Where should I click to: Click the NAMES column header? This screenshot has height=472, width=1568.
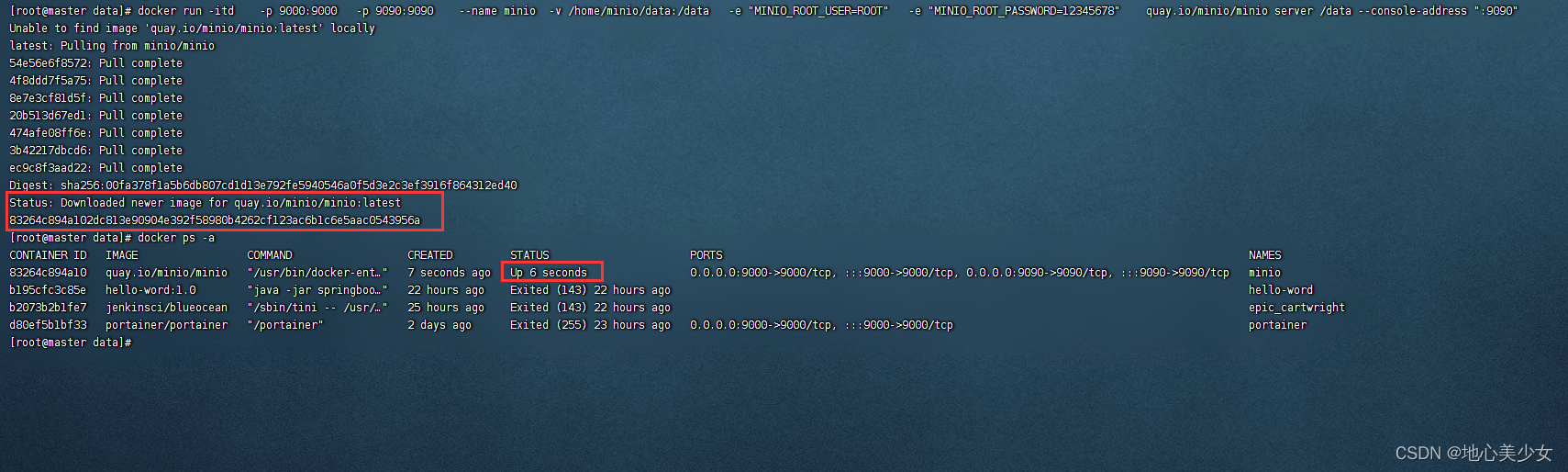[1265, 255]
